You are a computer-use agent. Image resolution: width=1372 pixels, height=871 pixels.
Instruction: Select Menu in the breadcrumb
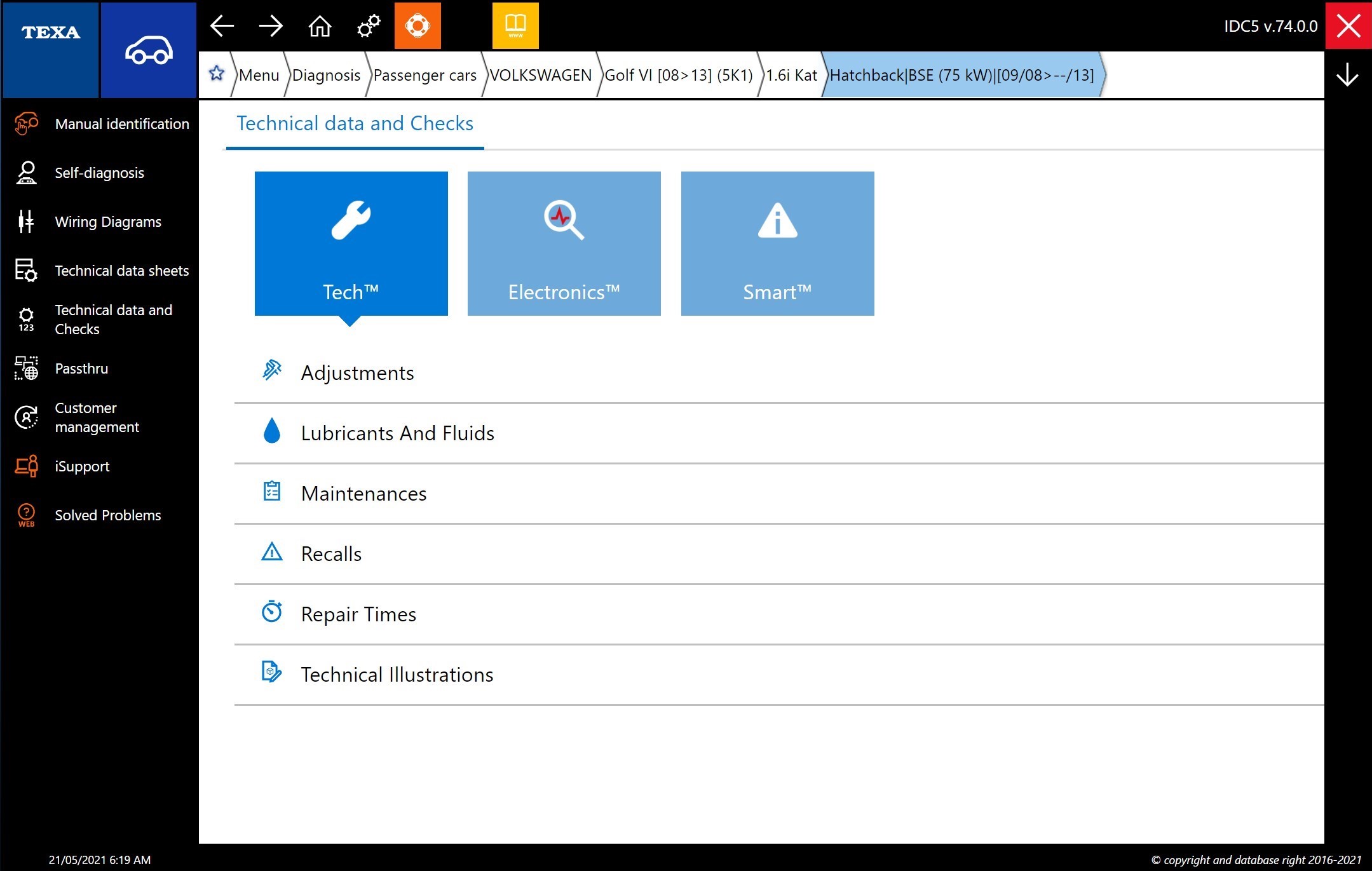coord(259,75)
